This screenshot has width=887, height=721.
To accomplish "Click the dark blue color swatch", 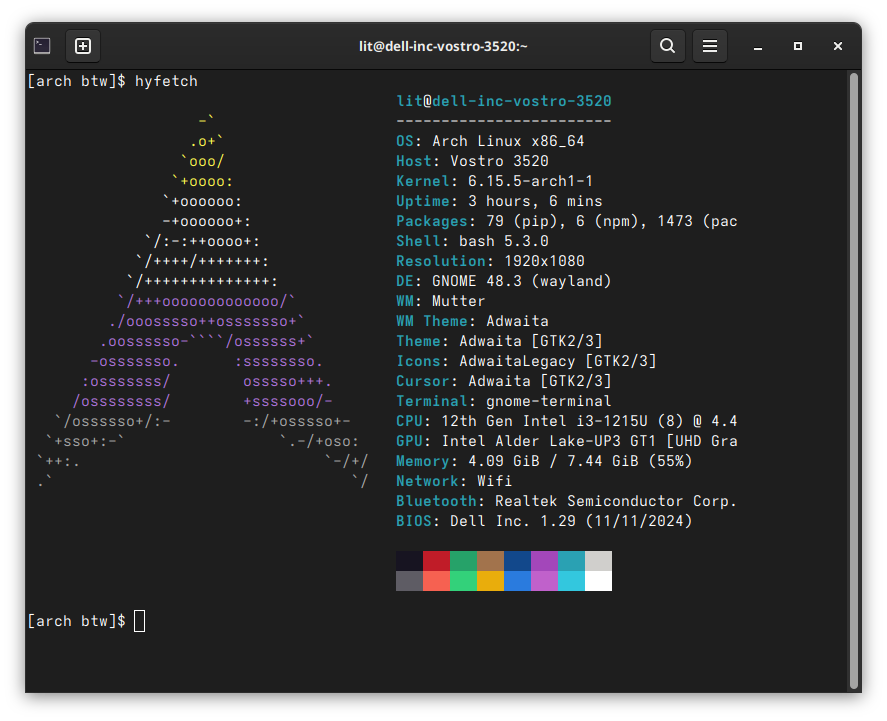I will [518, 561].
